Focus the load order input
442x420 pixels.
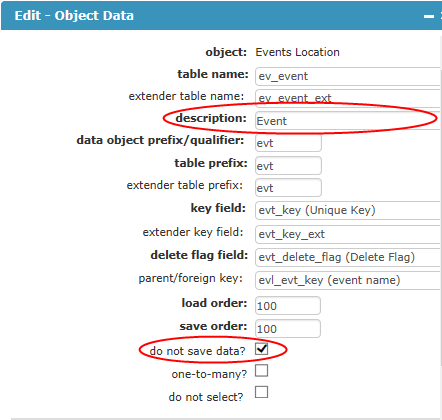pos(288,306)
